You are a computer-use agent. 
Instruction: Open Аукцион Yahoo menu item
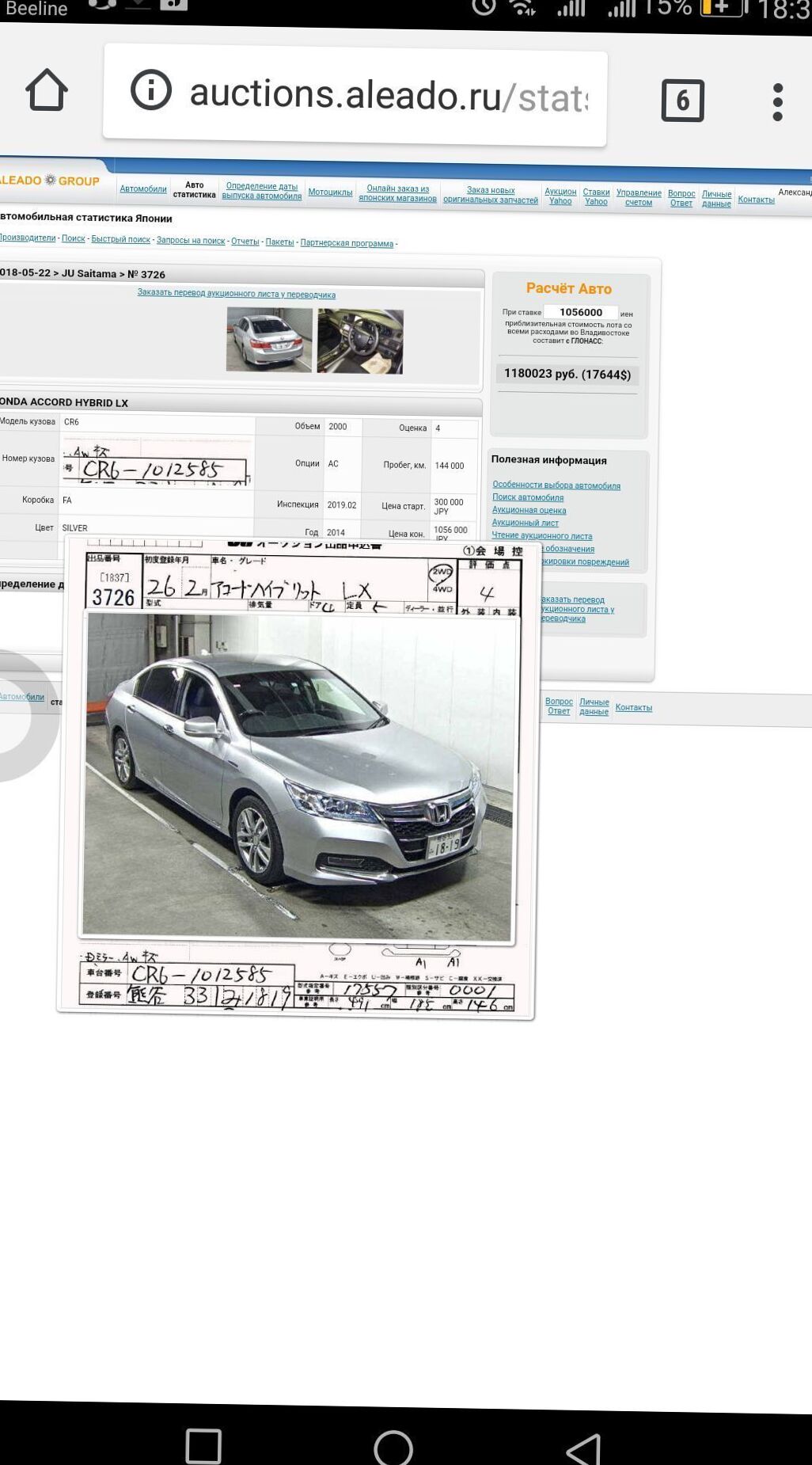(x=560, y=196)
